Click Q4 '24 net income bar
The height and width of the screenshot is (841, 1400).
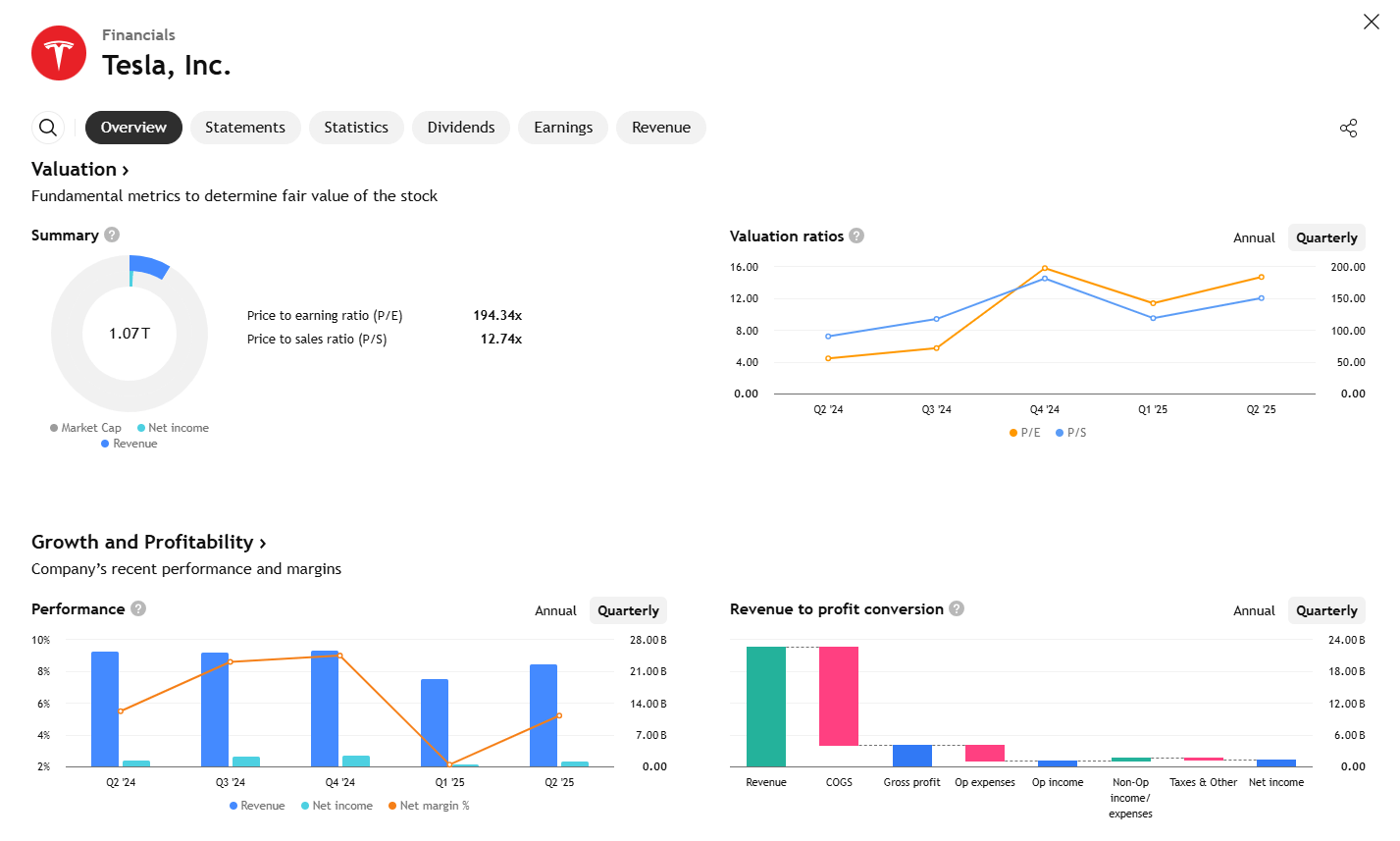click(356, 761)
